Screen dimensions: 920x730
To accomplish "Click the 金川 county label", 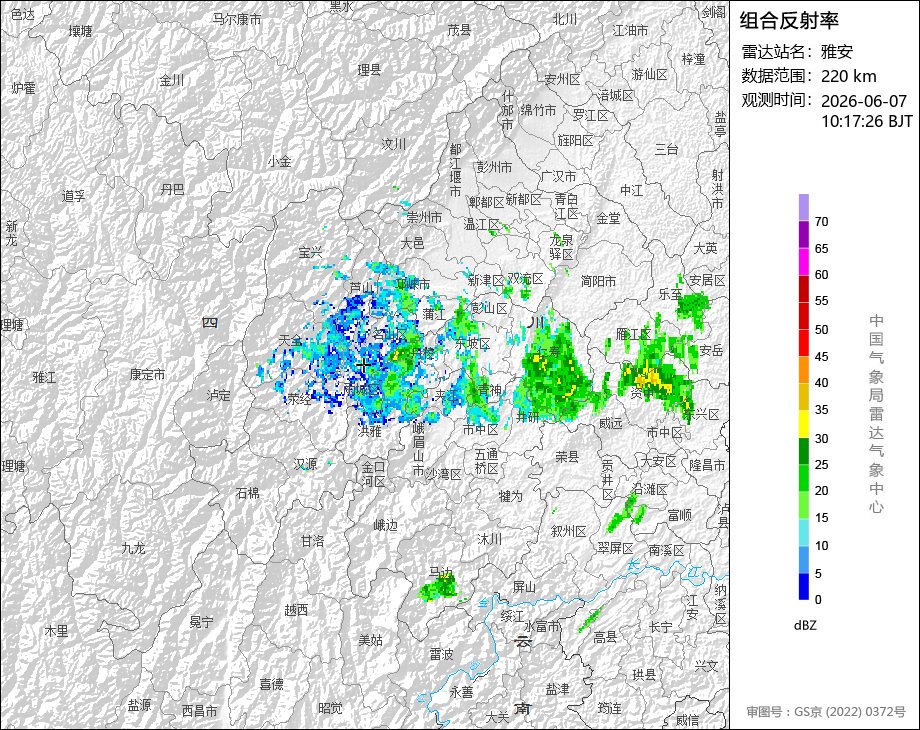I will point(172,80).
